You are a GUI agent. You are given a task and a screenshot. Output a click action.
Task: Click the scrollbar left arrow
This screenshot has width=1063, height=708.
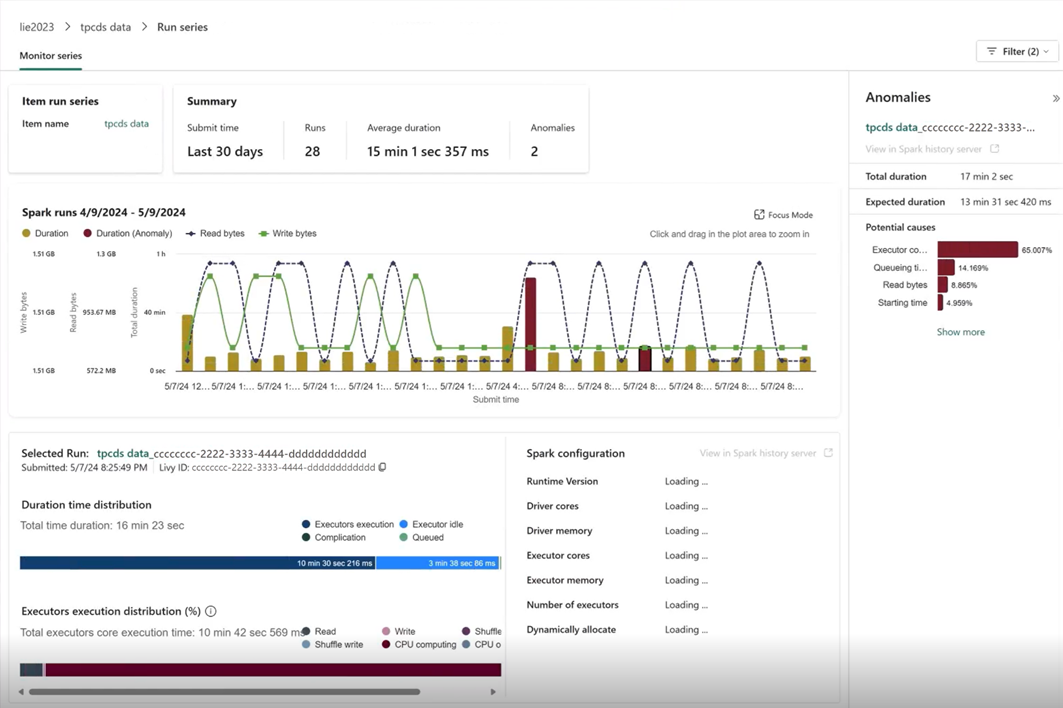click(x=21, y=692)
